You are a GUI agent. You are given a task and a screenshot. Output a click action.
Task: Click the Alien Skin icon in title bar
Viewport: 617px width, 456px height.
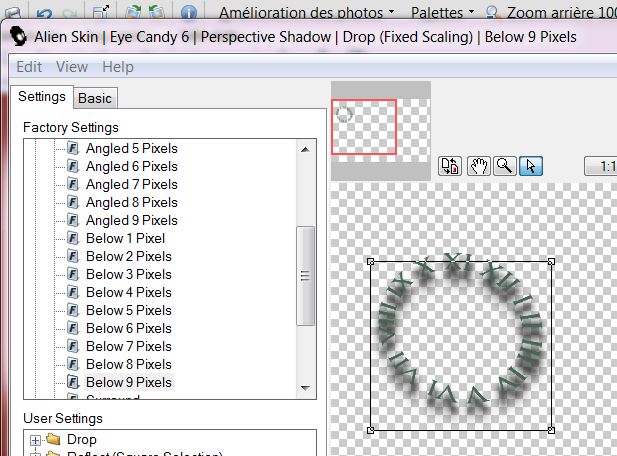coord(18,37)
